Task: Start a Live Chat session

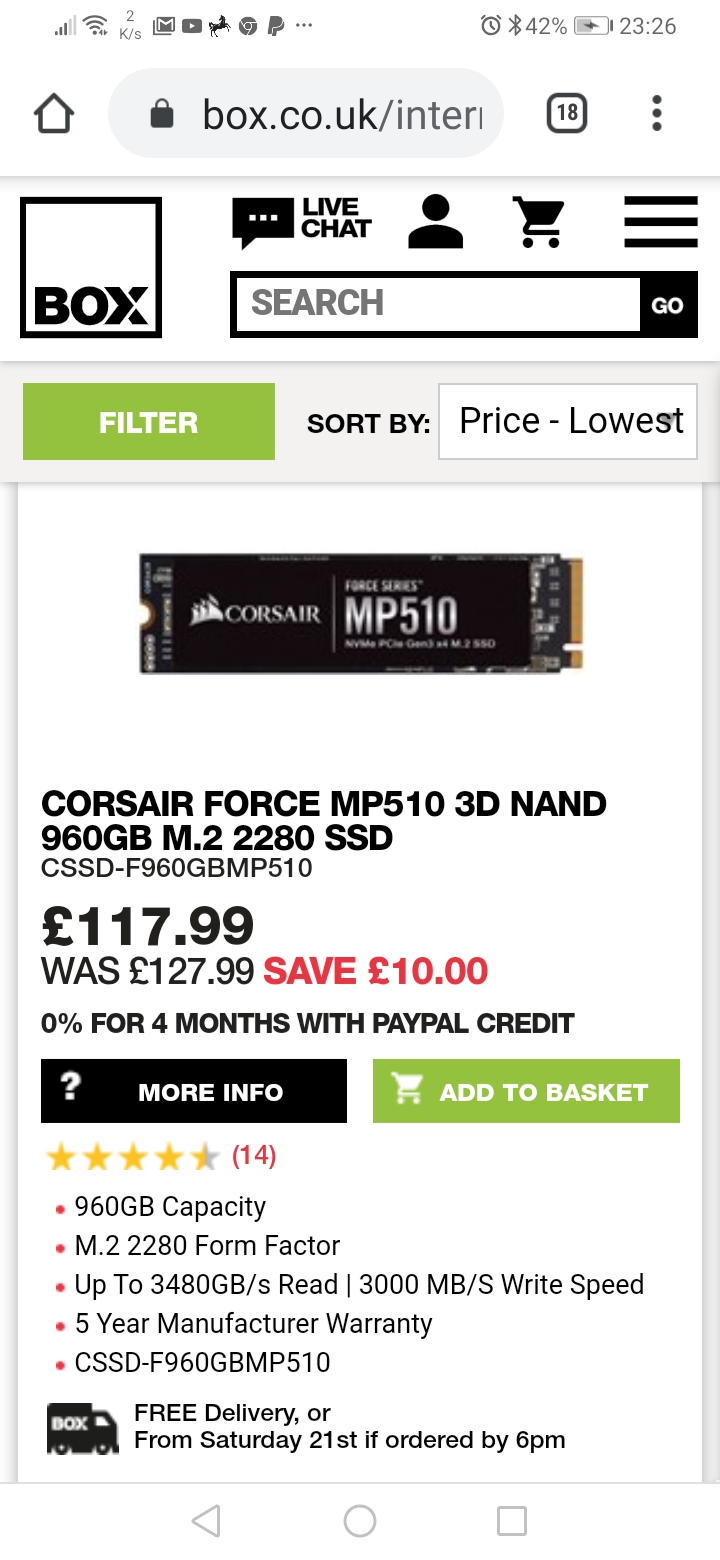Action: coord(302,219)
